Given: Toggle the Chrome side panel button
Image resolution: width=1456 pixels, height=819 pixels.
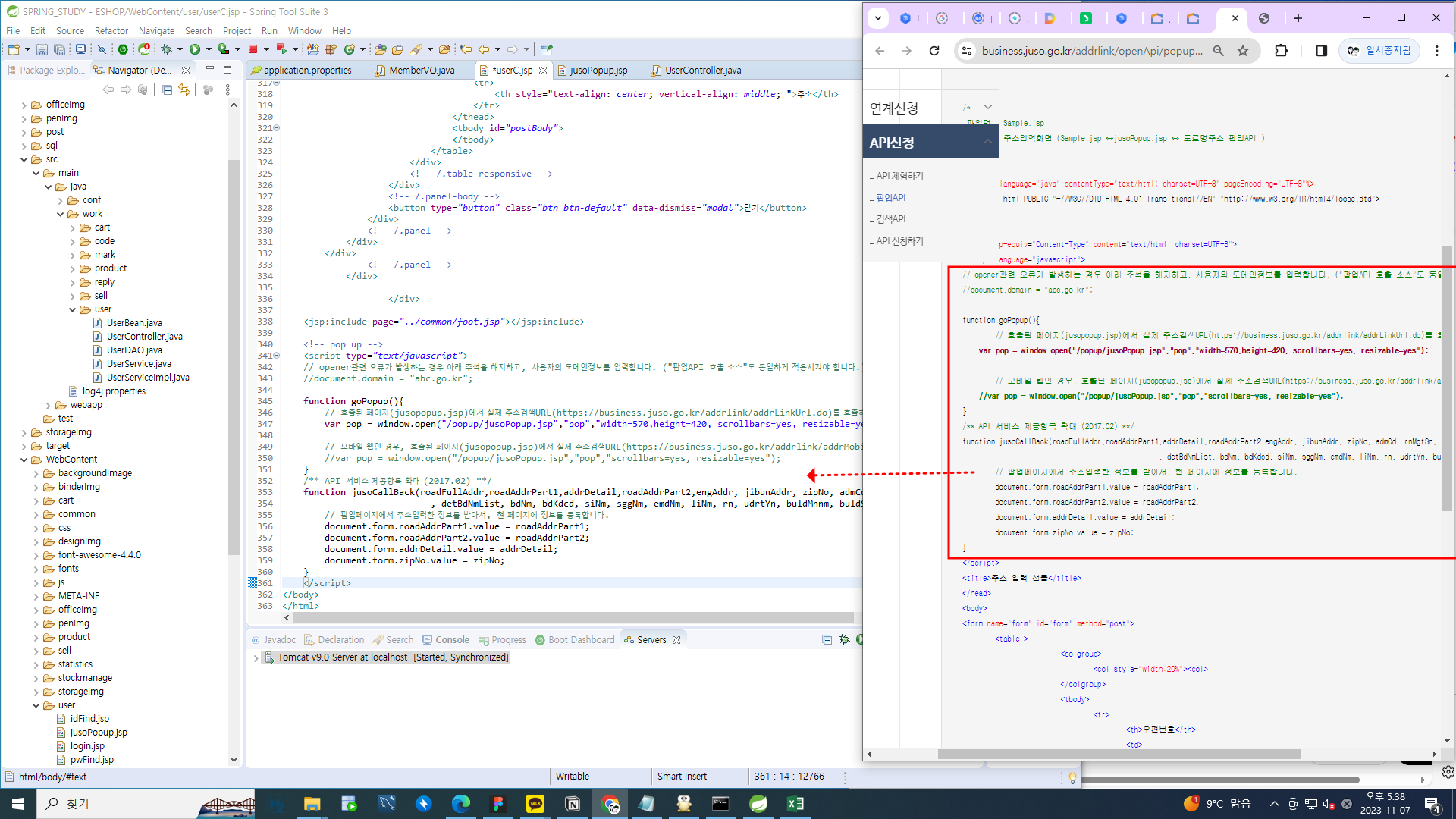Looking at the screenshot, I should point(1321,51).
